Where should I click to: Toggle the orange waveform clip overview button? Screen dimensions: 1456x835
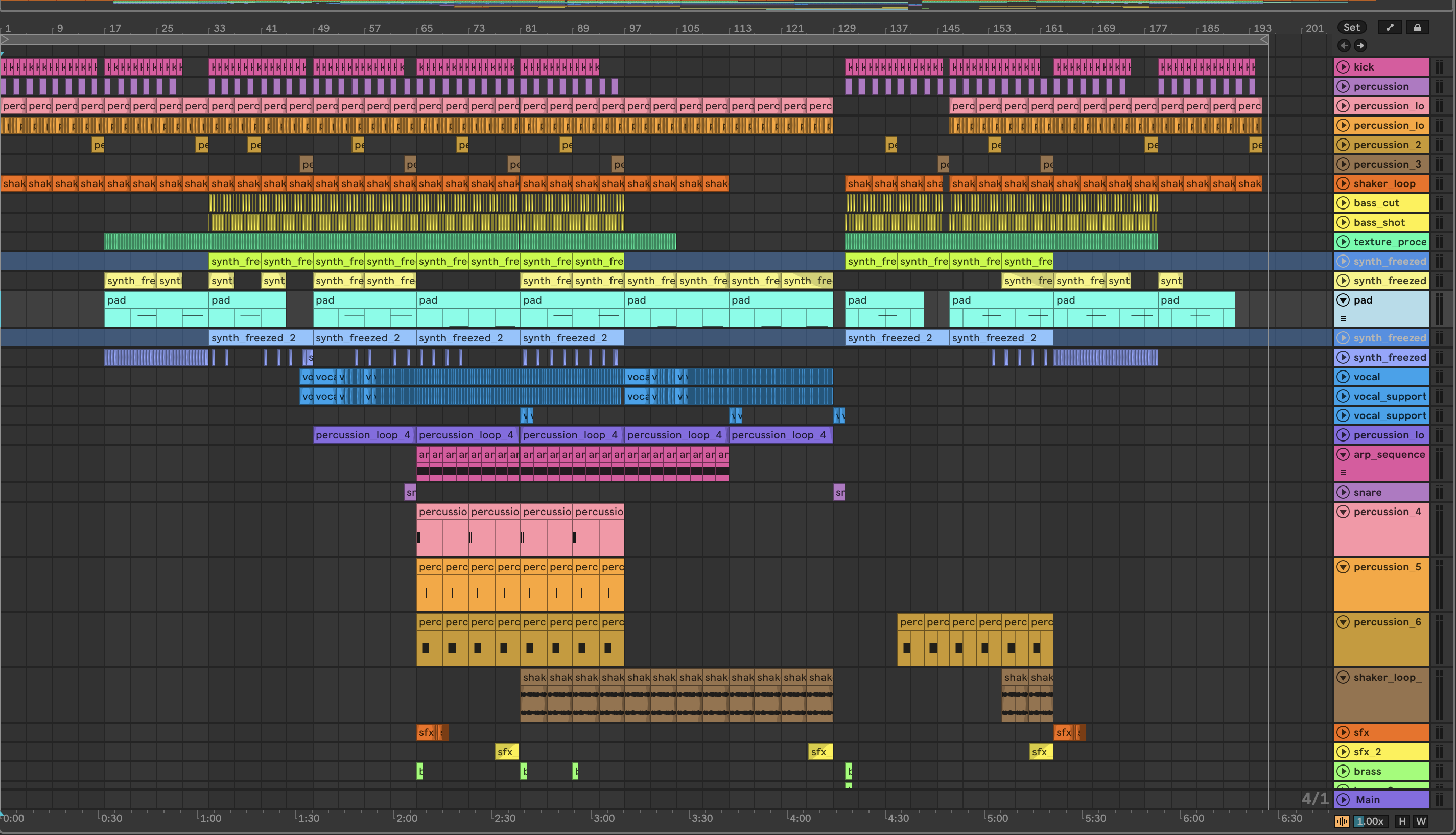(1342, 821)
